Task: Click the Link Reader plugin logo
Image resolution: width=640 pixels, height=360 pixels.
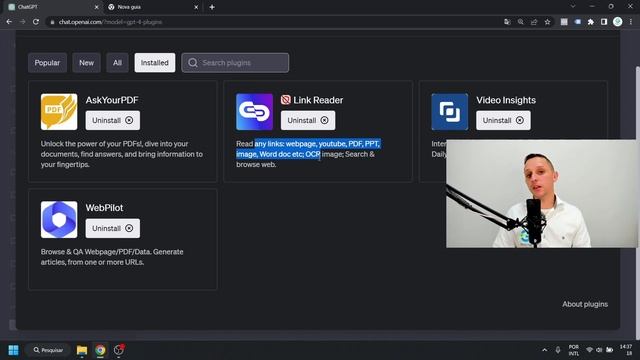Action: 254,112
